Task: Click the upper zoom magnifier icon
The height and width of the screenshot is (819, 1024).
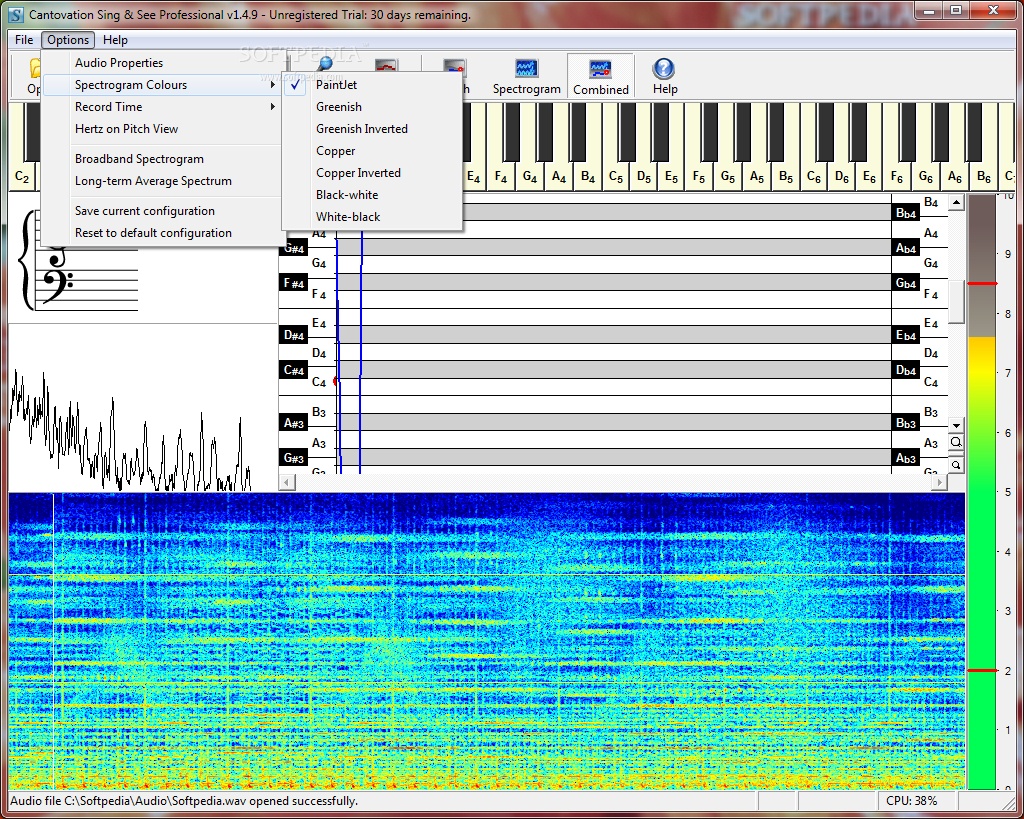Action: tap(955, 442)
